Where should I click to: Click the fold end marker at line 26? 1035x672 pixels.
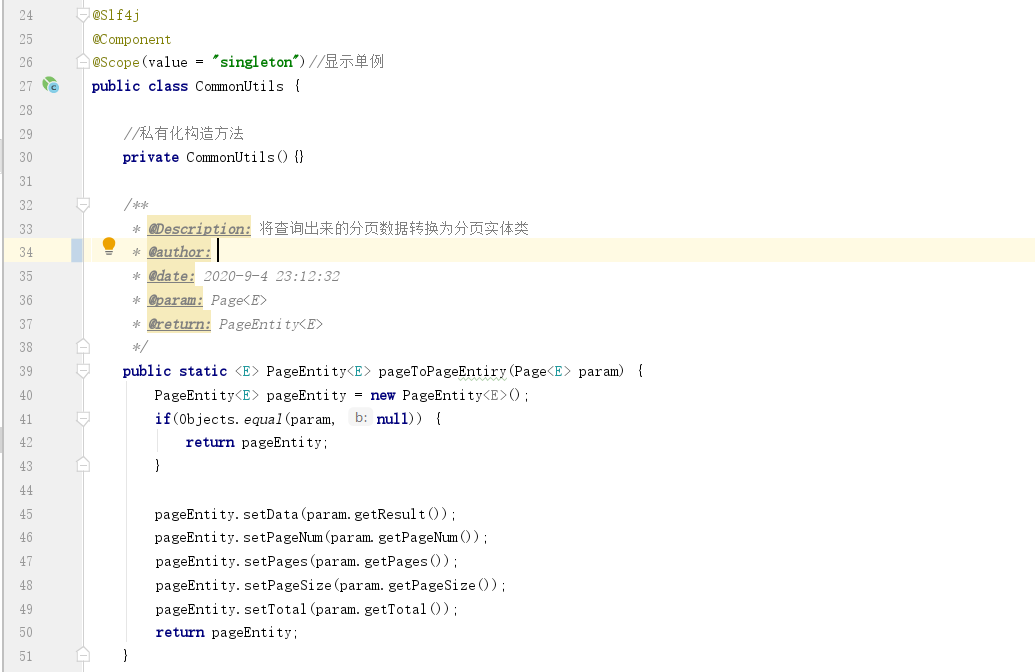click(x=83, y=62)
